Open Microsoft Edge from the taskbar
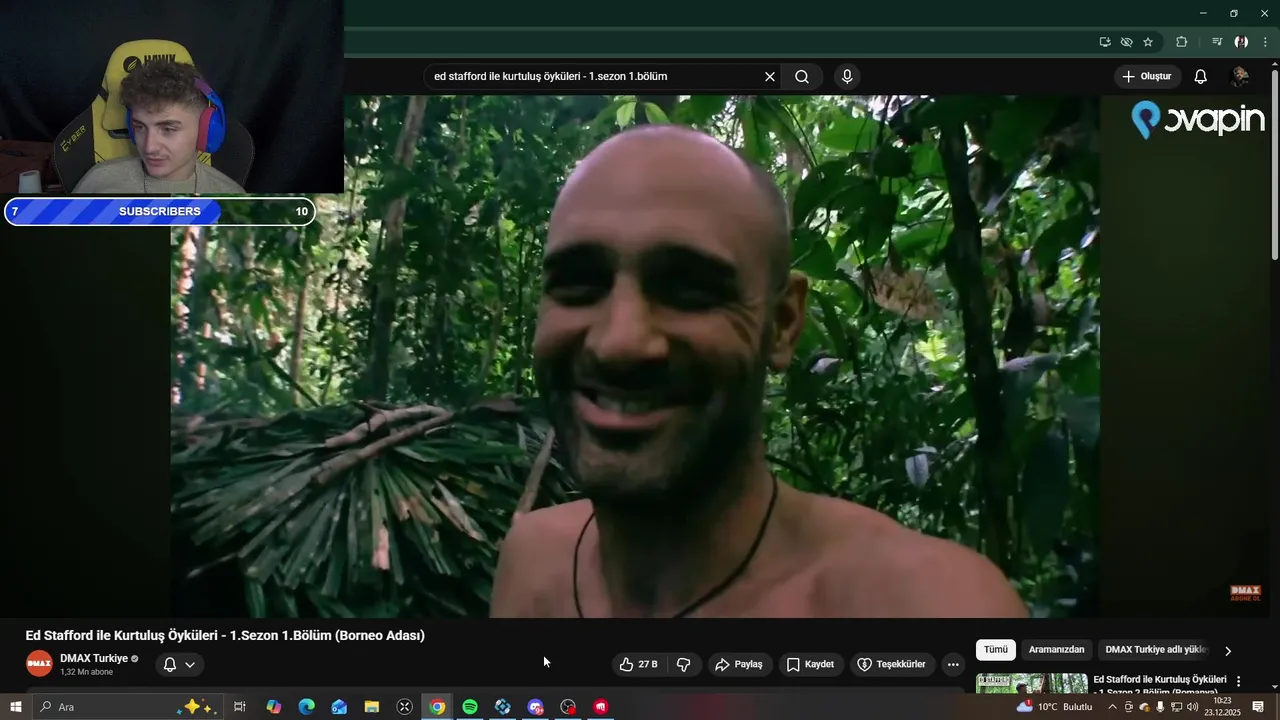Screen dimensions: 1280x720 (306, 707)
